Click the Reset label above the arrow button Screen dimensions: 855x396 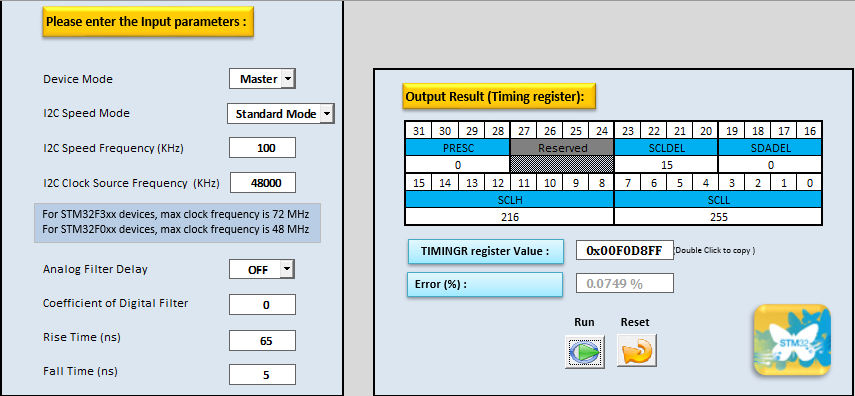[635, 322]
